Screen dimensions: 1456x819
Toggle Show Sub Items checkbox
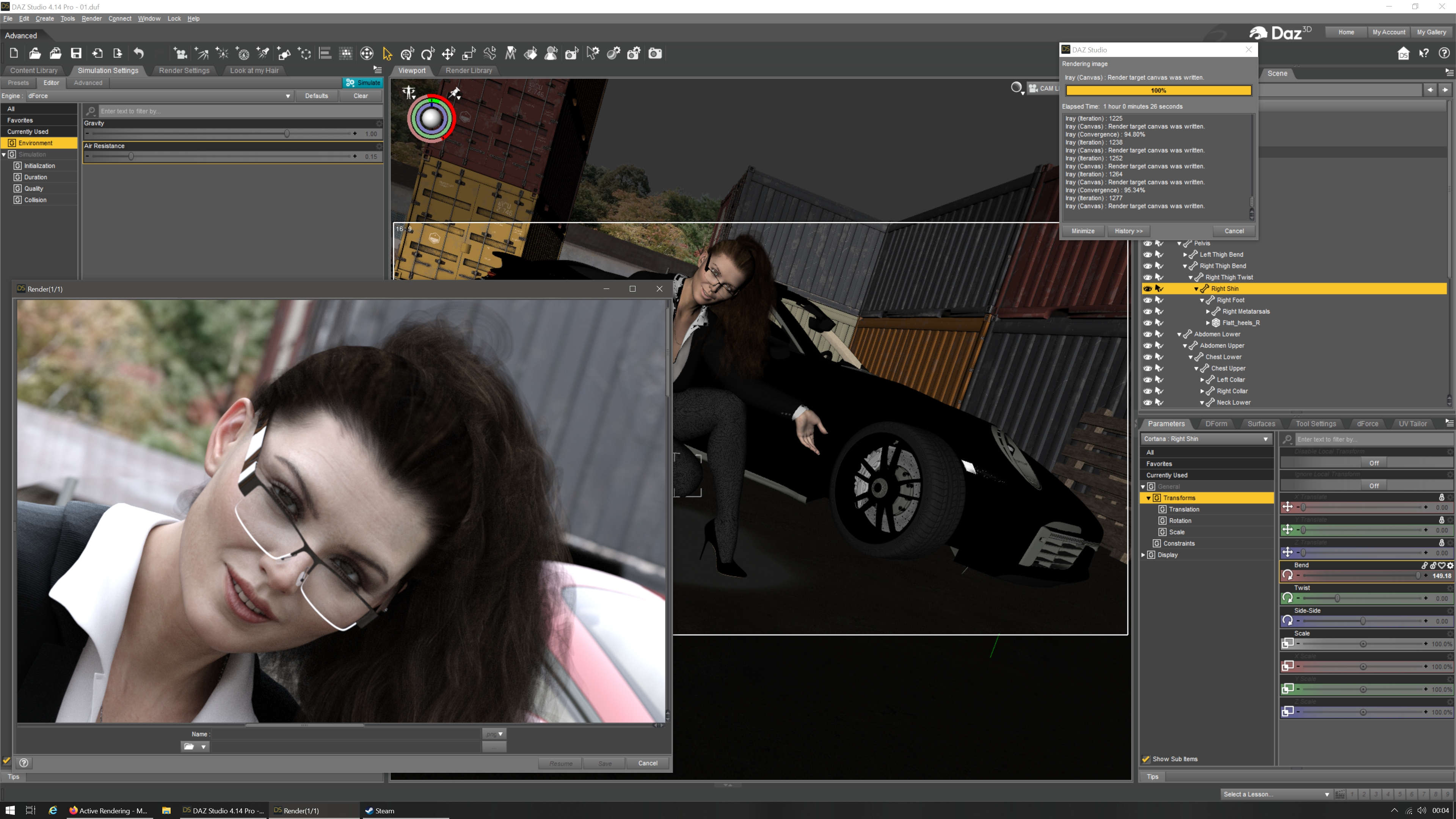point(1146,759)
